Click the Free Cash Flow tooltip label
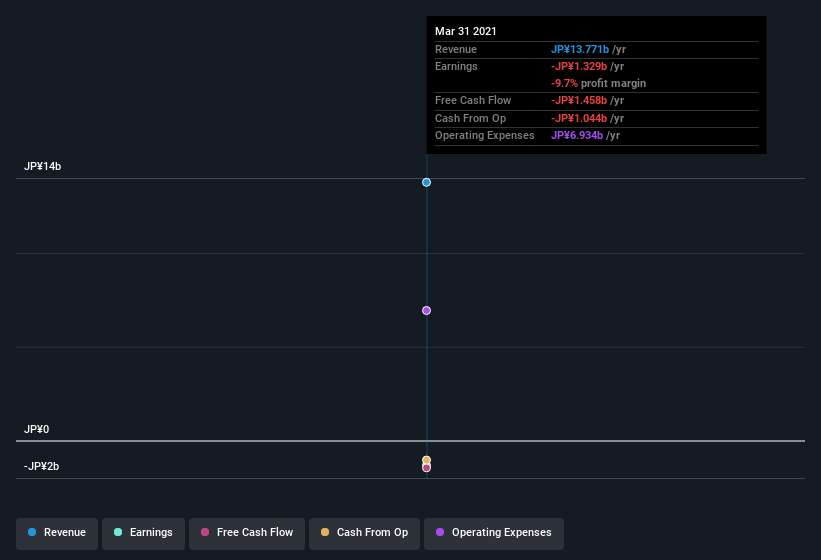Screen dimensions: 821x560 pyautogui.click(x=473, y=100)
